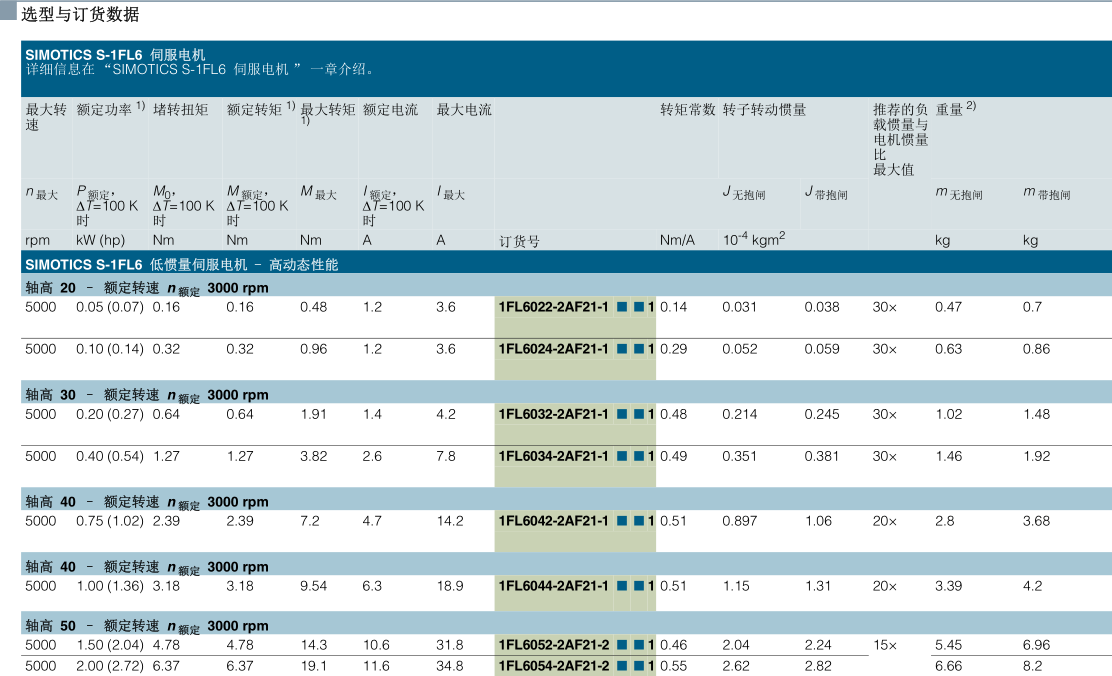Image resolution: width=1112 pixels, height=676 pixels.
Task: Click order number 1FL6032-2AF21-1
Action: coord(553,414)
